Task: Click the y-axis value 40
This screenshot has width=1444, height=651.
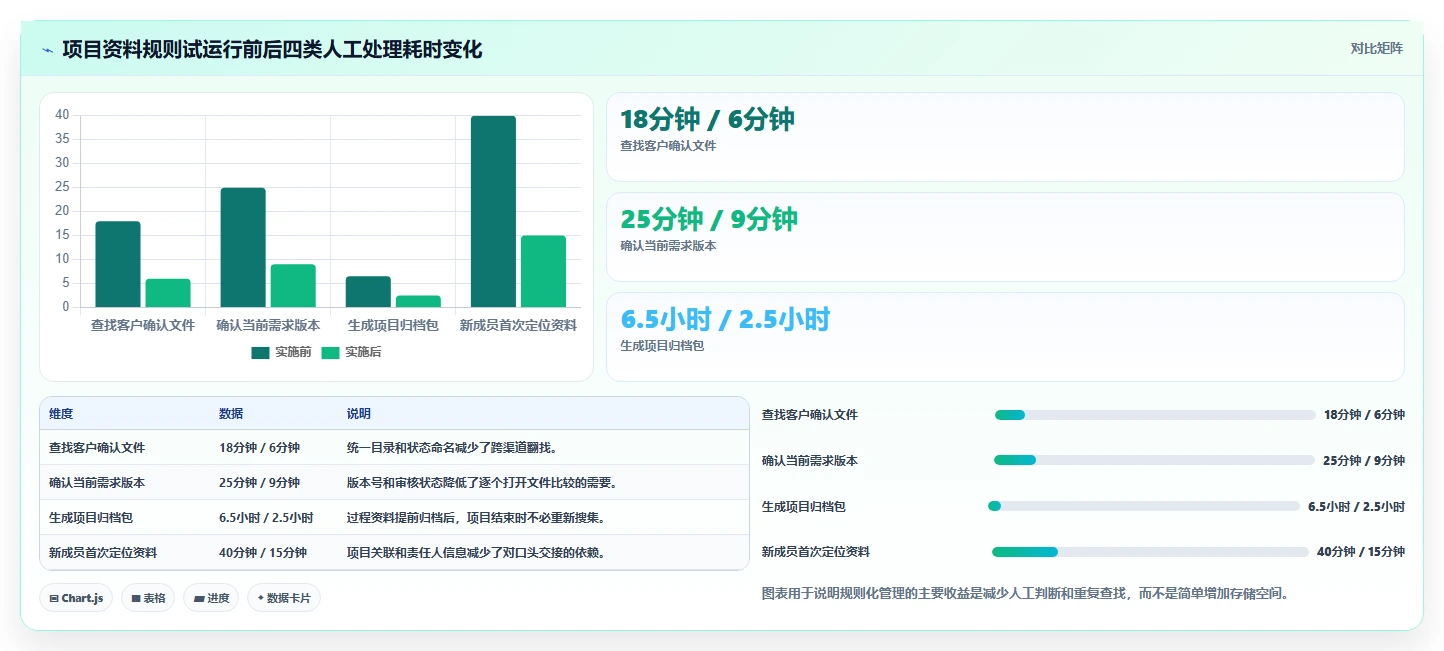Action: tap(62, 115)
